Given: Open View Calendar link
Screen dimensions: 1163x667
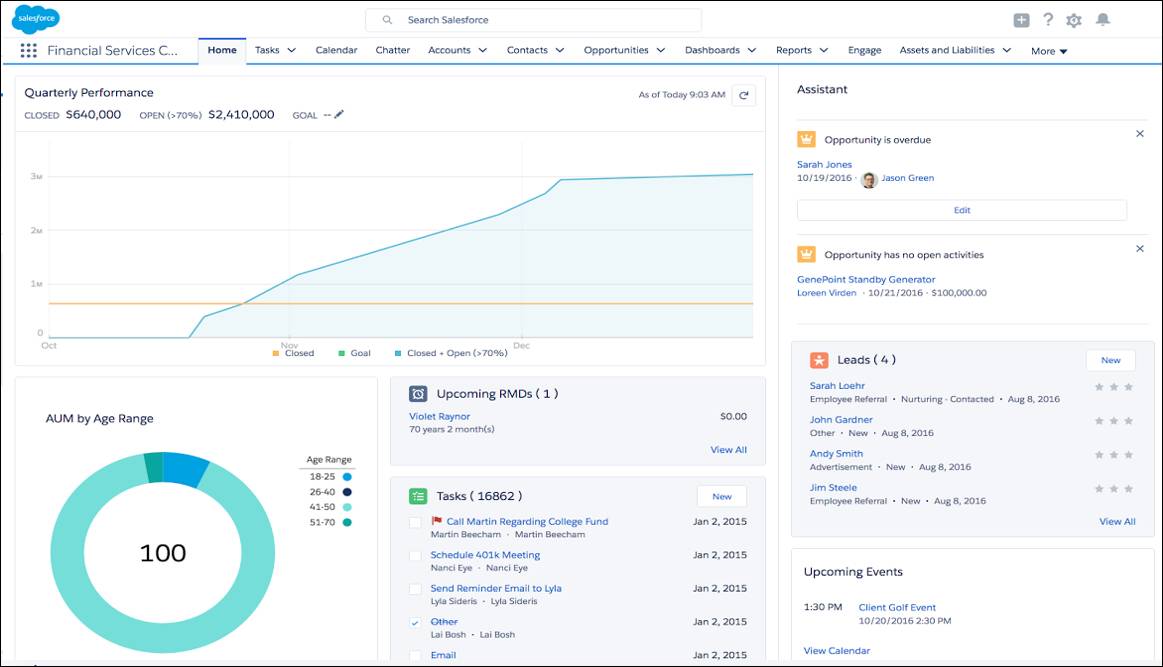Looking at the screenshot, I should (837, 651).
